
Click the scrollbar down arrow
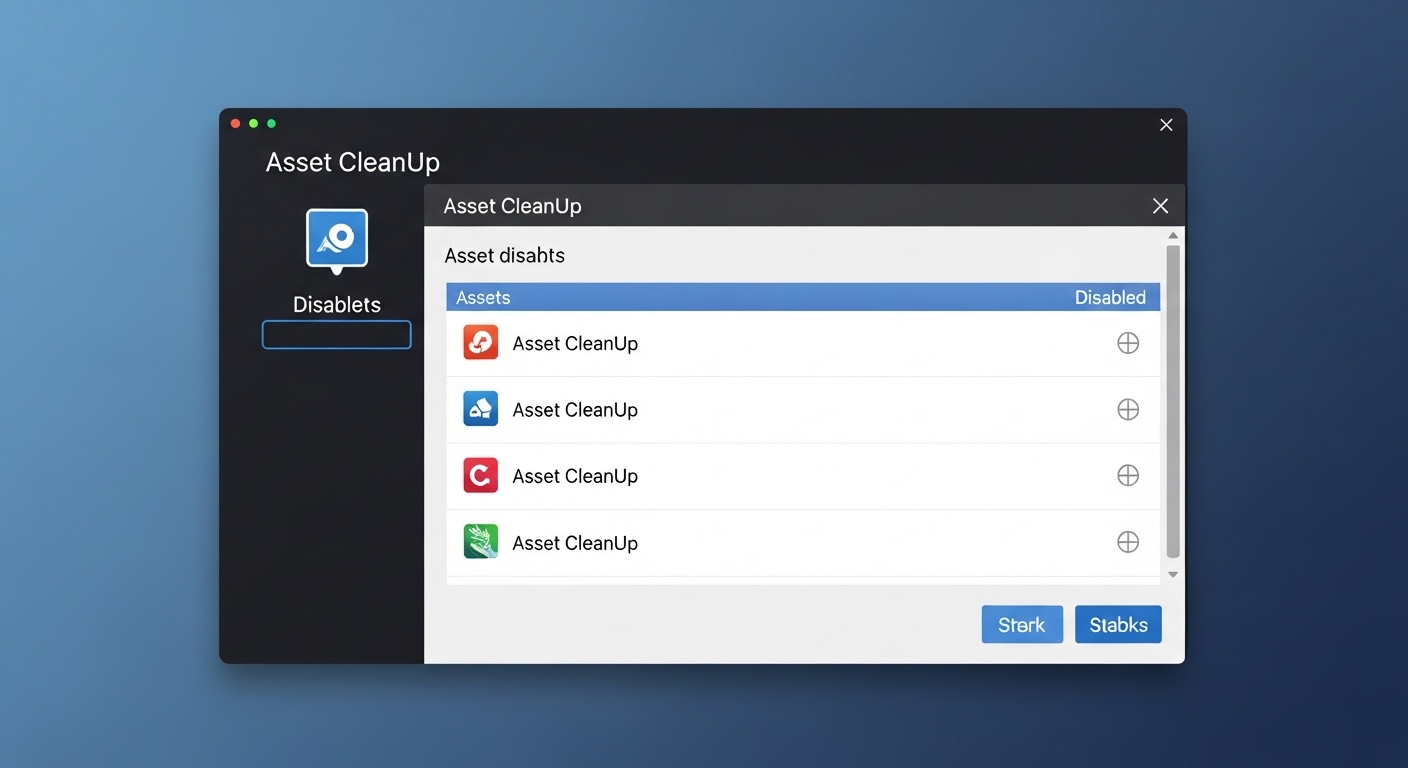1173,574
